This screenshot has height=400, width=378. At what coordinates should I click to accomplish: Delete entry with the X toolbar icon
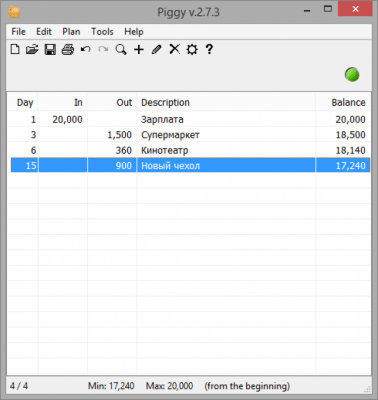174,49
